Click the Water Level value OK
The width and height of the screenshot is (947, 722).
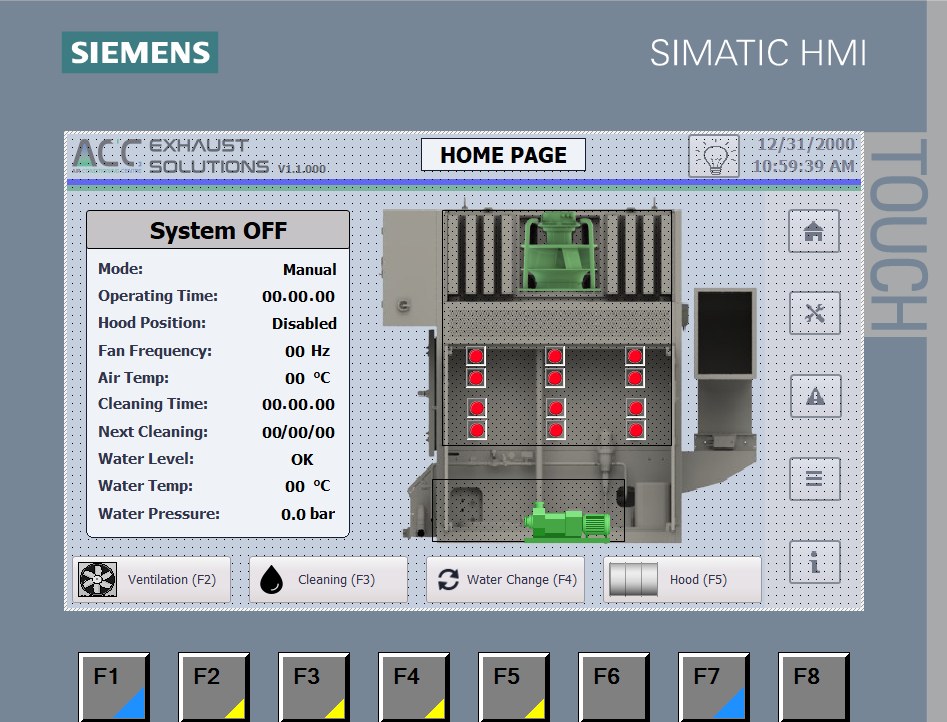coord(302,459)
